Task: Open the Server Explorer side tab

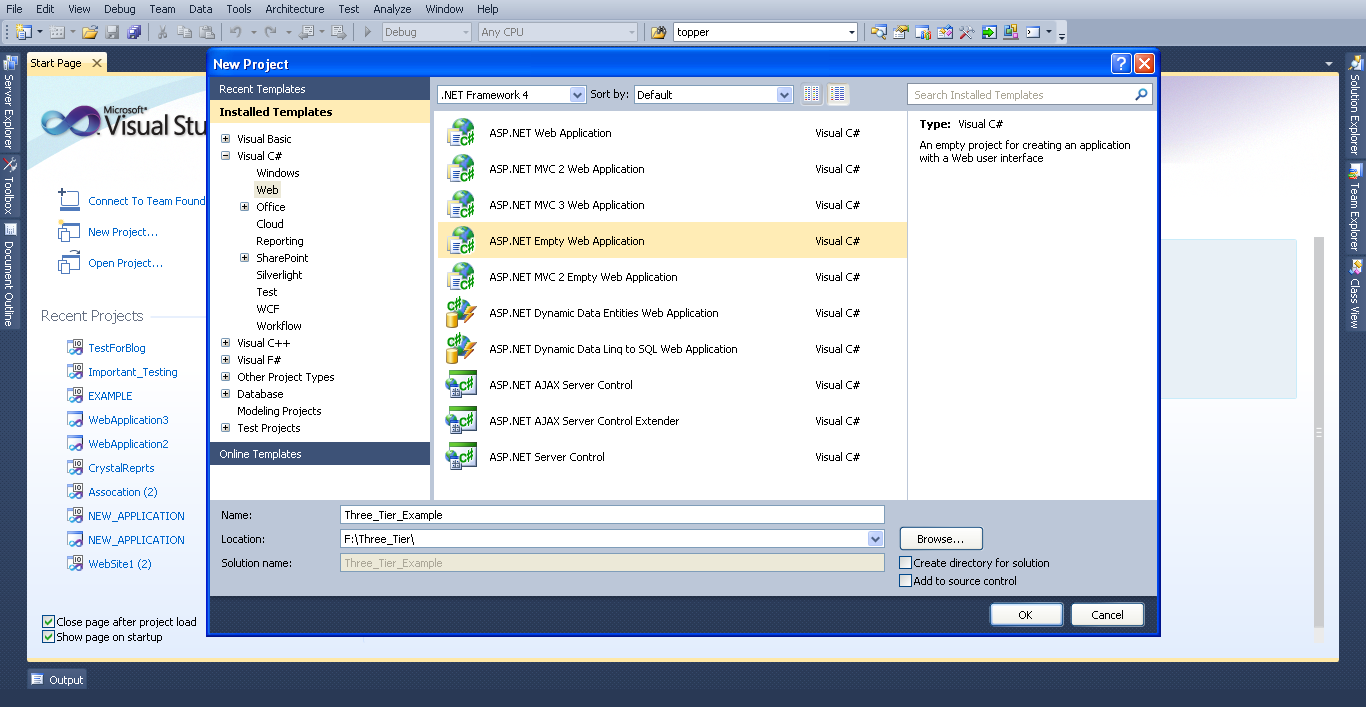Action: (x=9, y=103)
